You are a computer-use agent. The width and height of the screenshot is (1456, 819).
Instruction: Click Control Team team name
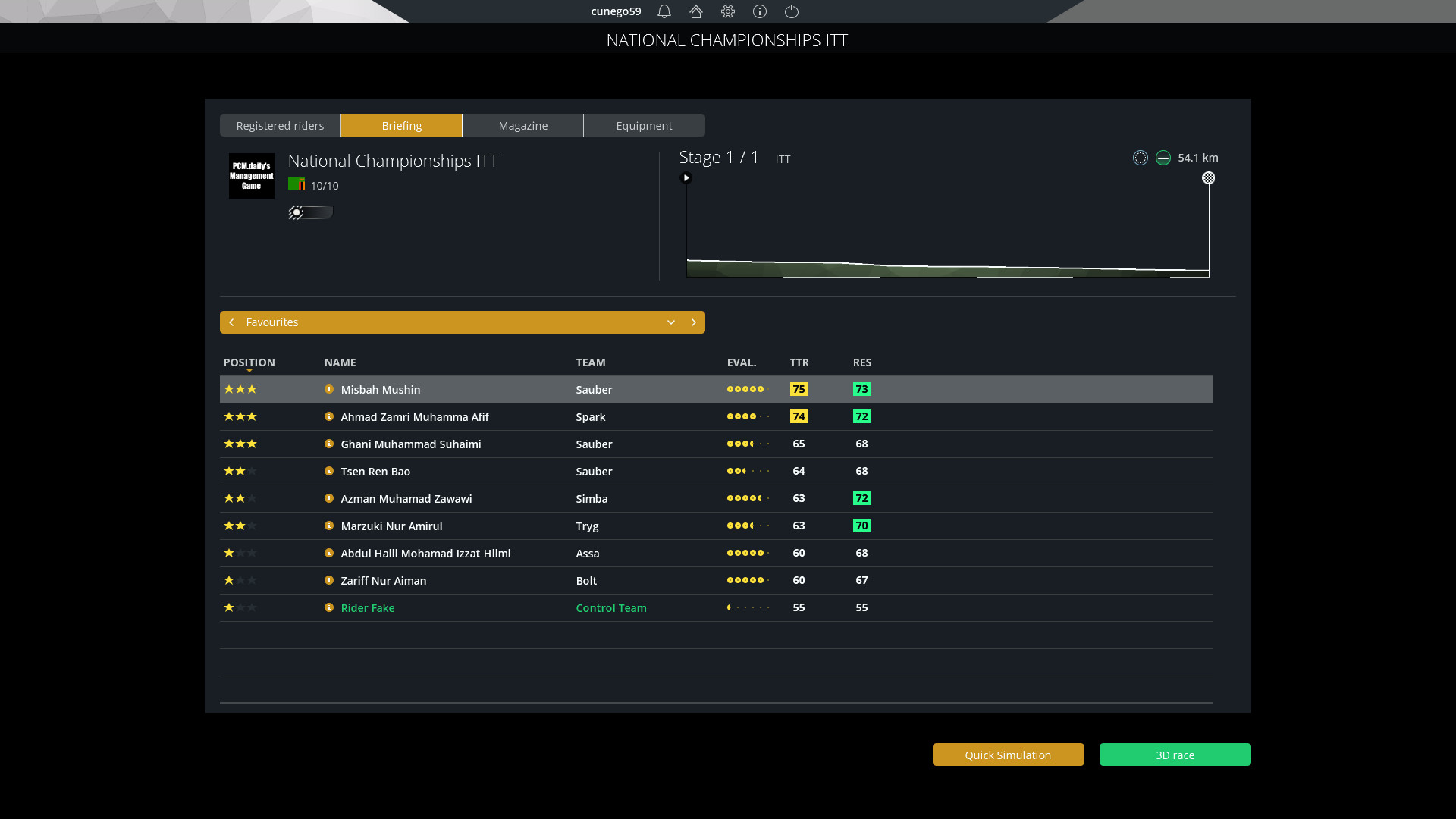(x=611, y=607)
